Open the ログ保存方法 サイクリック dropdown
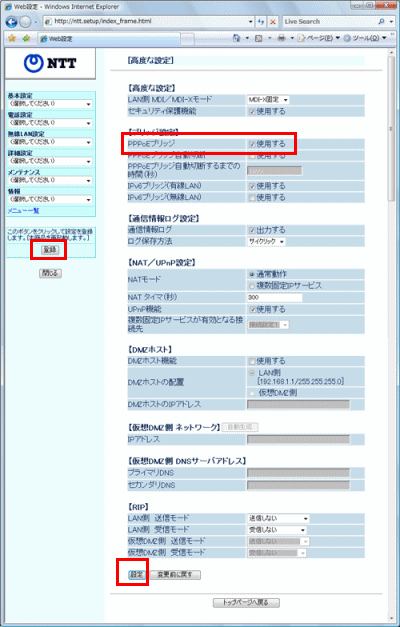 (266, 242)
